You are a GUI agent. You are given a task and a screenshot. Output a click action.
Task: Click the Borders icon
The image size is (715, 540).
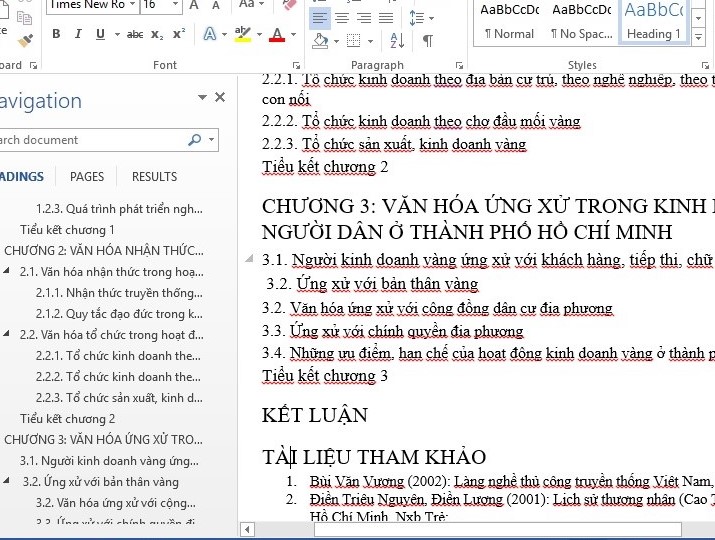(353, 41)
